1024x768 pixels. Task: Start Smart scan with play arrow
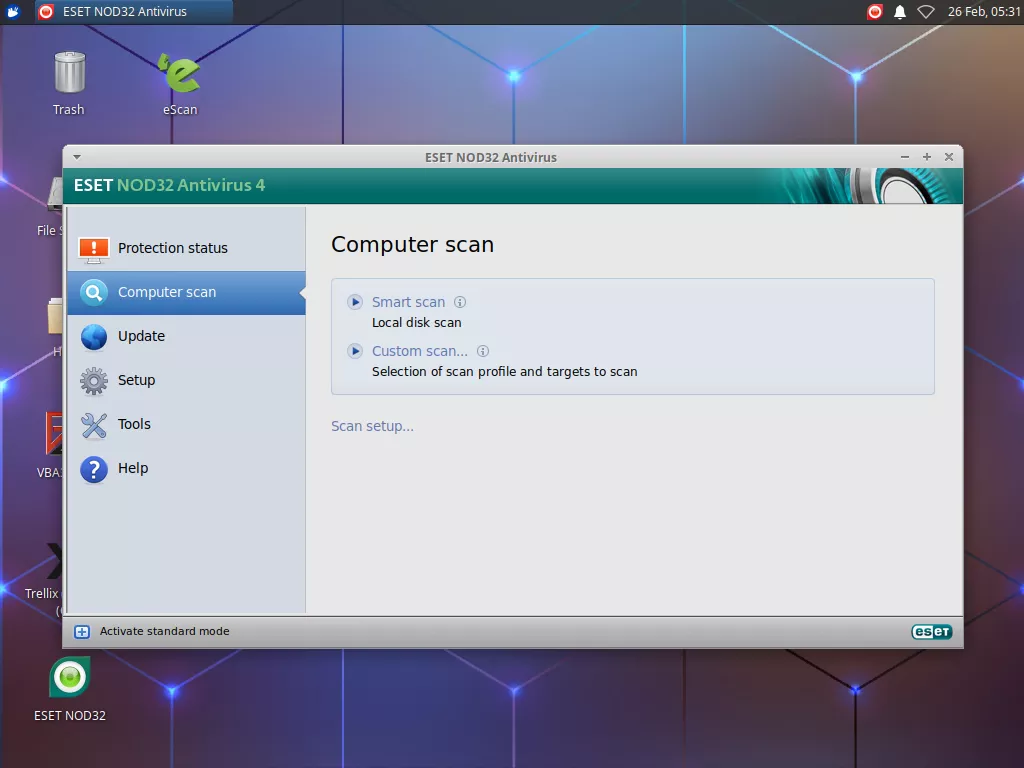(355, 302)
